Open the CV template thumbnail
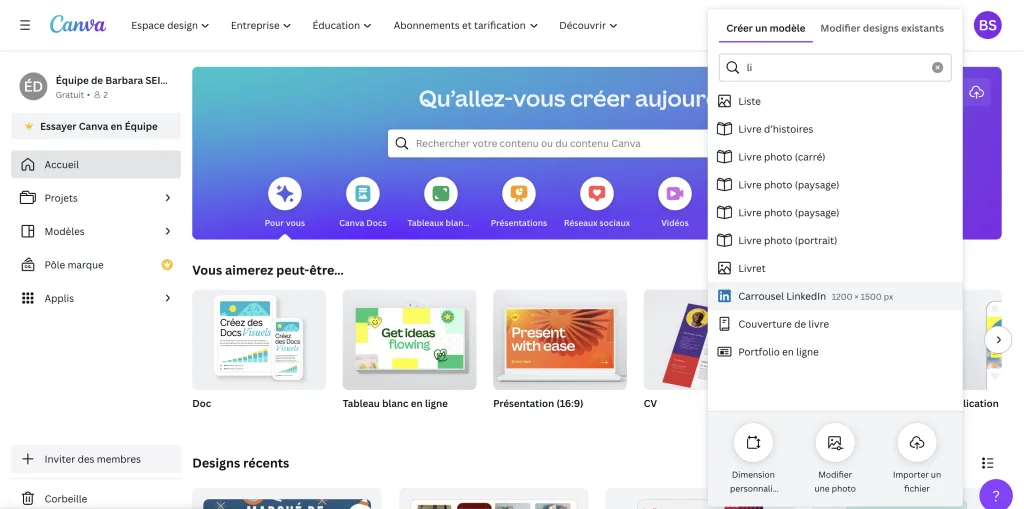The width and height of the screenshot is (1024, 509). click(x=675, y=340)
